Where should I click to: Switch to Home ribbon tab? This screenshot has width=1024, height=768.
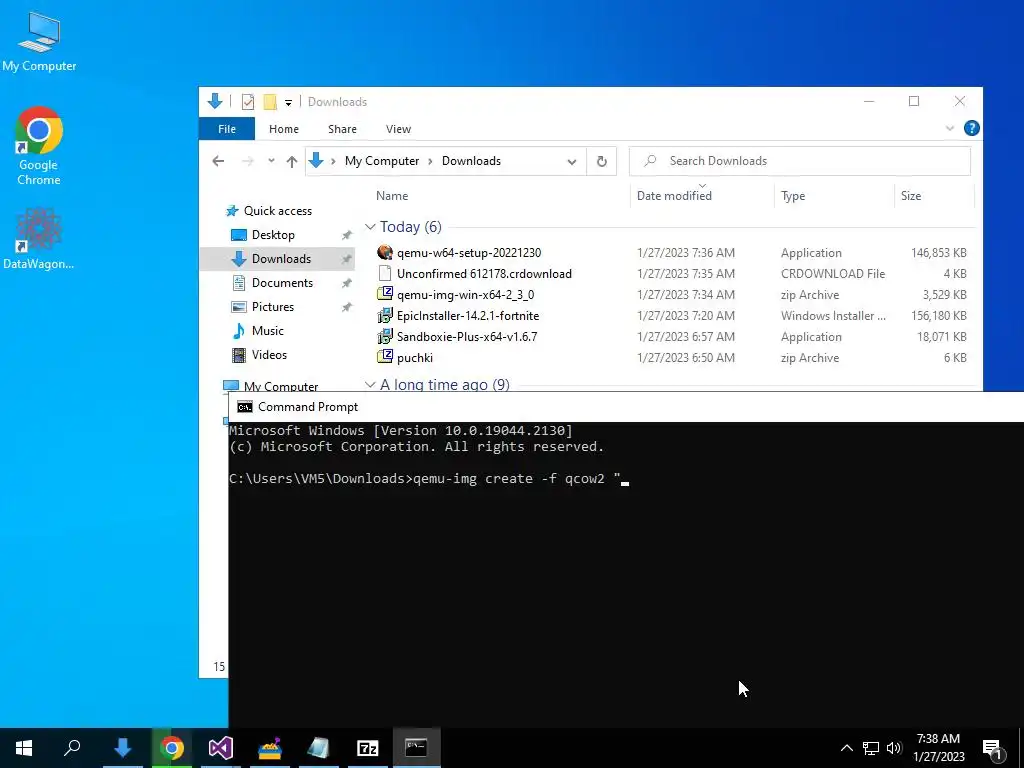click(x=283, y=129)
